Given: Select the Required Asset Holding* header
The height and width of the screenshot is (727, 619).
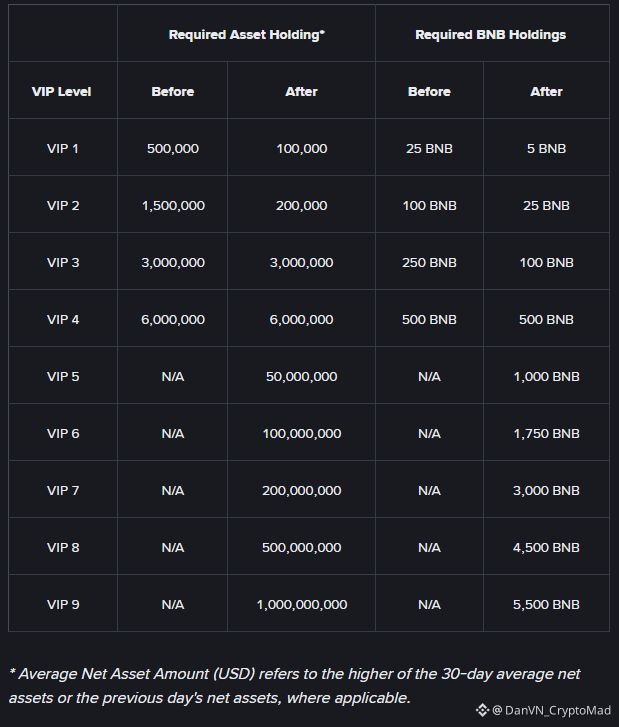Looking at the screenshot, I should click(247, 35).
